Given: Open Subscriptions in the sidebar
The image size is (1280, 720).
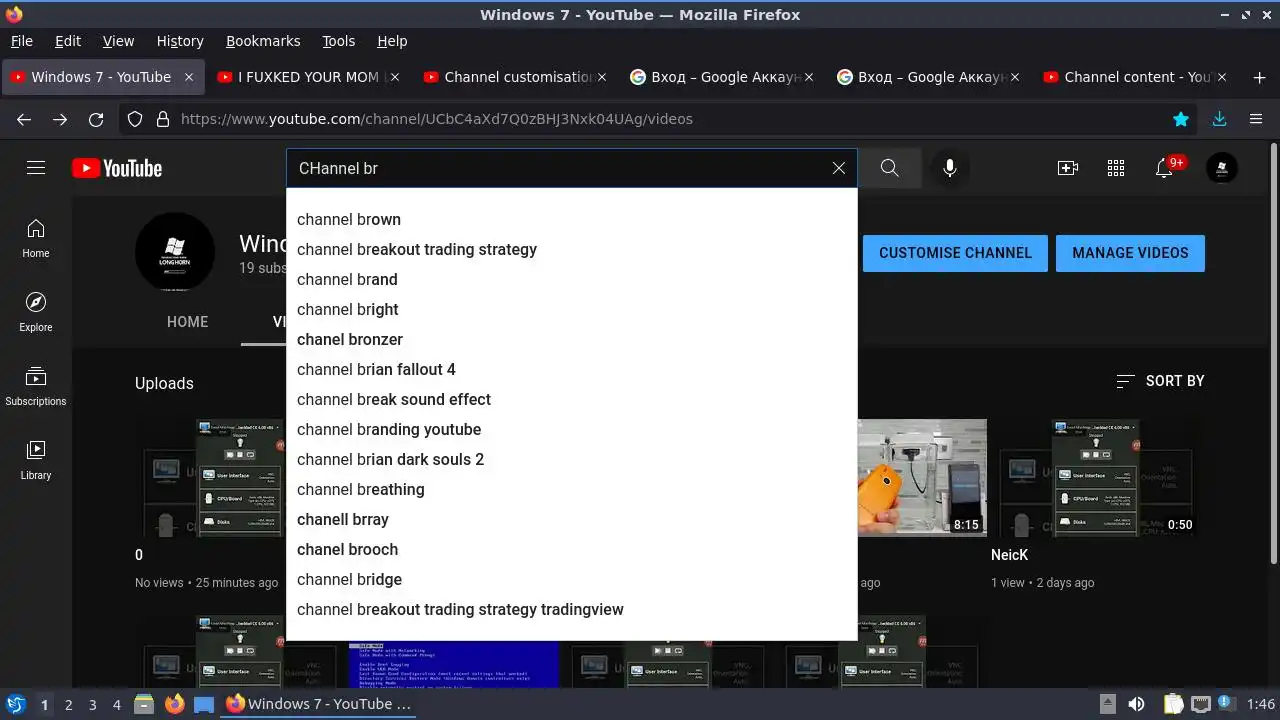Looking at the screenshot, I should (x=36, y=387).
